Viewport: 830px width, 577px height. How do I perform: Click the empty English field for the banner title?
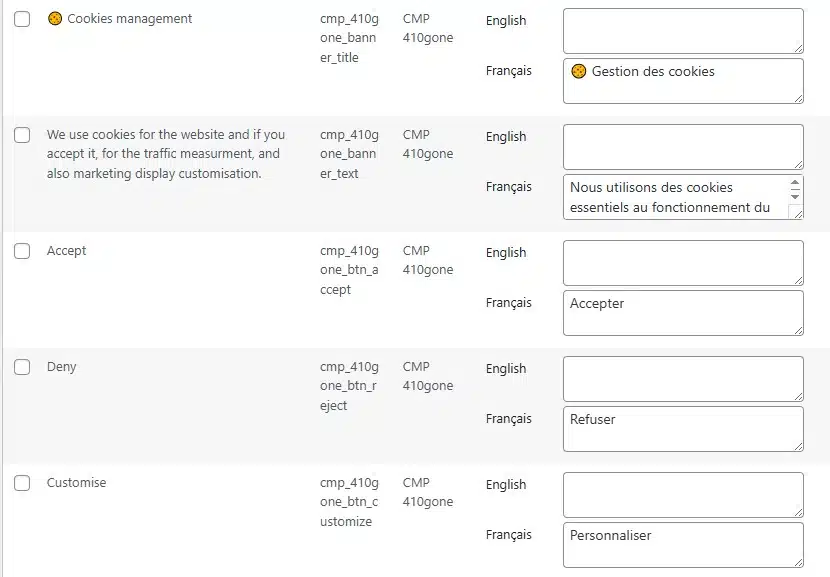point(682,30)
